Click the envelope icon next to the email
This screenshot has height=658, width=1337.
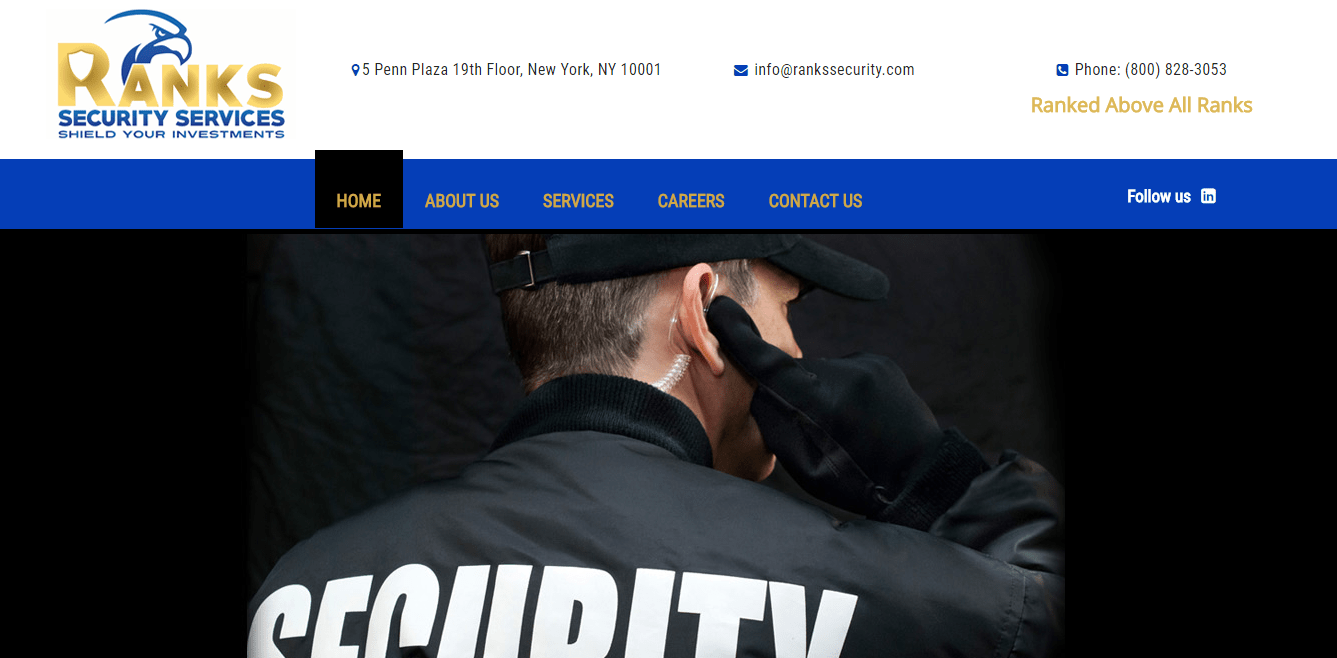(741, 70)
